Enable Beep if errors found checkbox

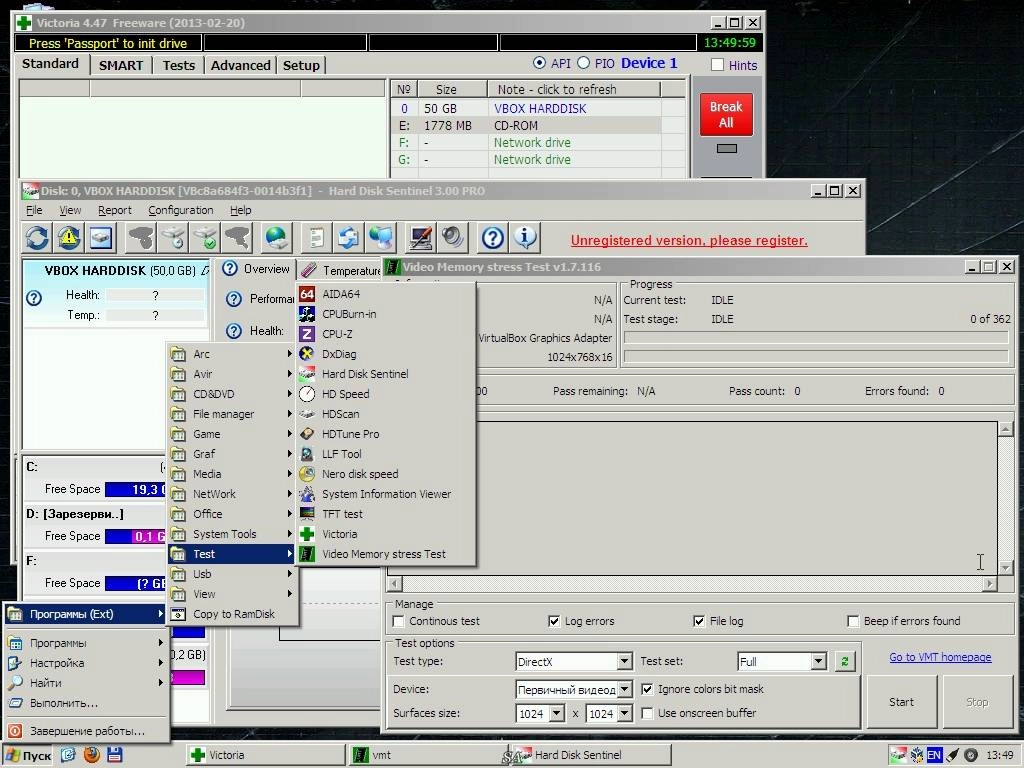tap(853, 621)
